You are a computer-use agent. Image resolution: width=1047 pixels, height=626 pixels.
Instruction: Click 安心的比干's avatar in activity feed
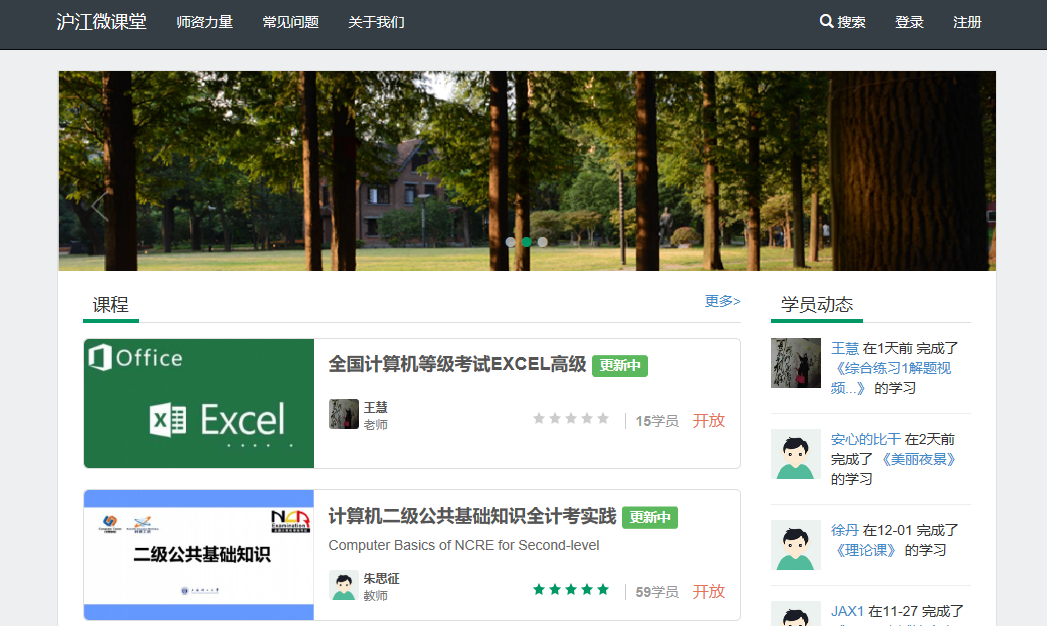click(x=796, y=454)
